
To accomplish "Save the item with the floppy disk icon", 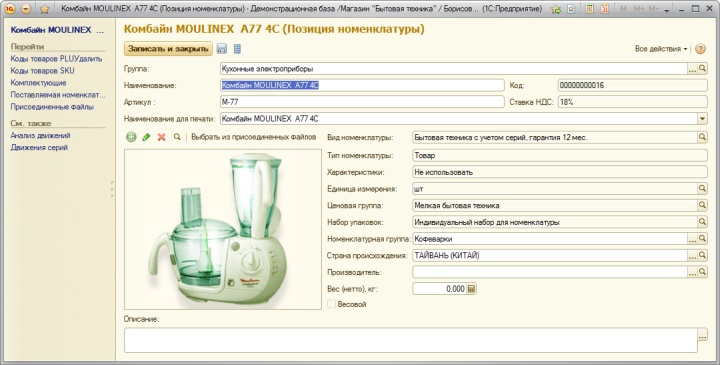I will click(222, 49).
